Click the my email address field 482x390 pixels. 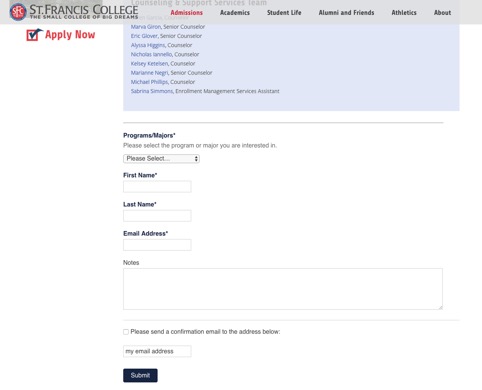click(157, 351)
